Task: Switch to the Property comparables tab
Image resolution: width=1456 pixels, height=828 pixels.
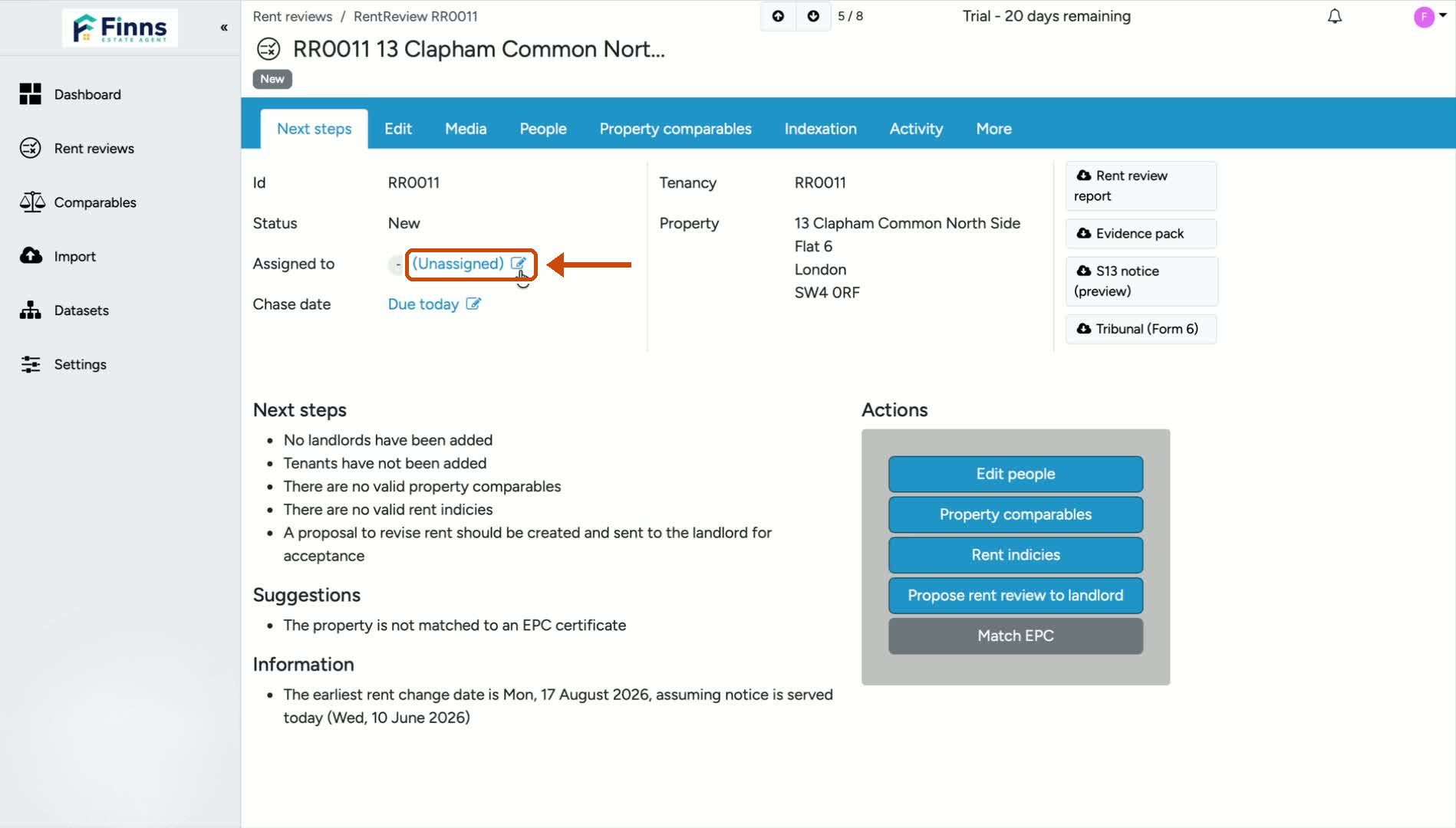Action: pyautogui.click(x=675, y=129)
